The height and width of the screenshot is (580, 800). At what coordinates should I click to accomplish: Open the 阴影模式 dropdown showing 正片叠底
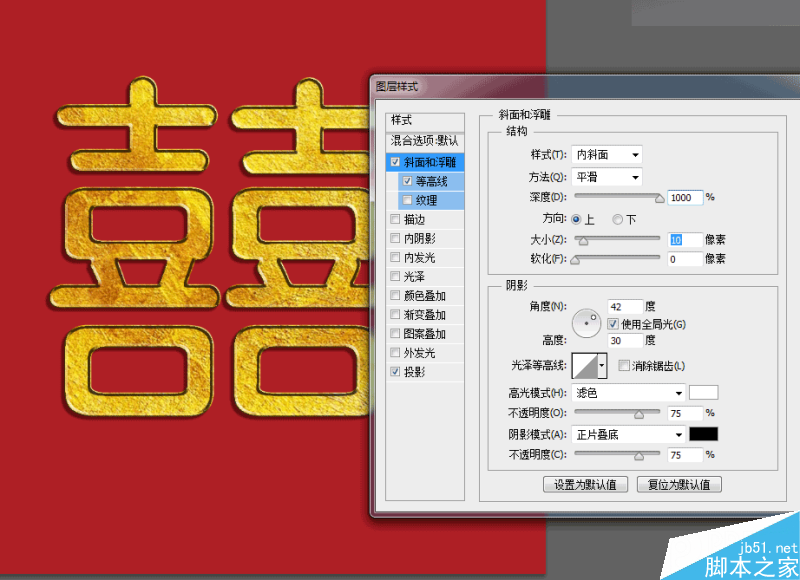[x=627, y=434]
